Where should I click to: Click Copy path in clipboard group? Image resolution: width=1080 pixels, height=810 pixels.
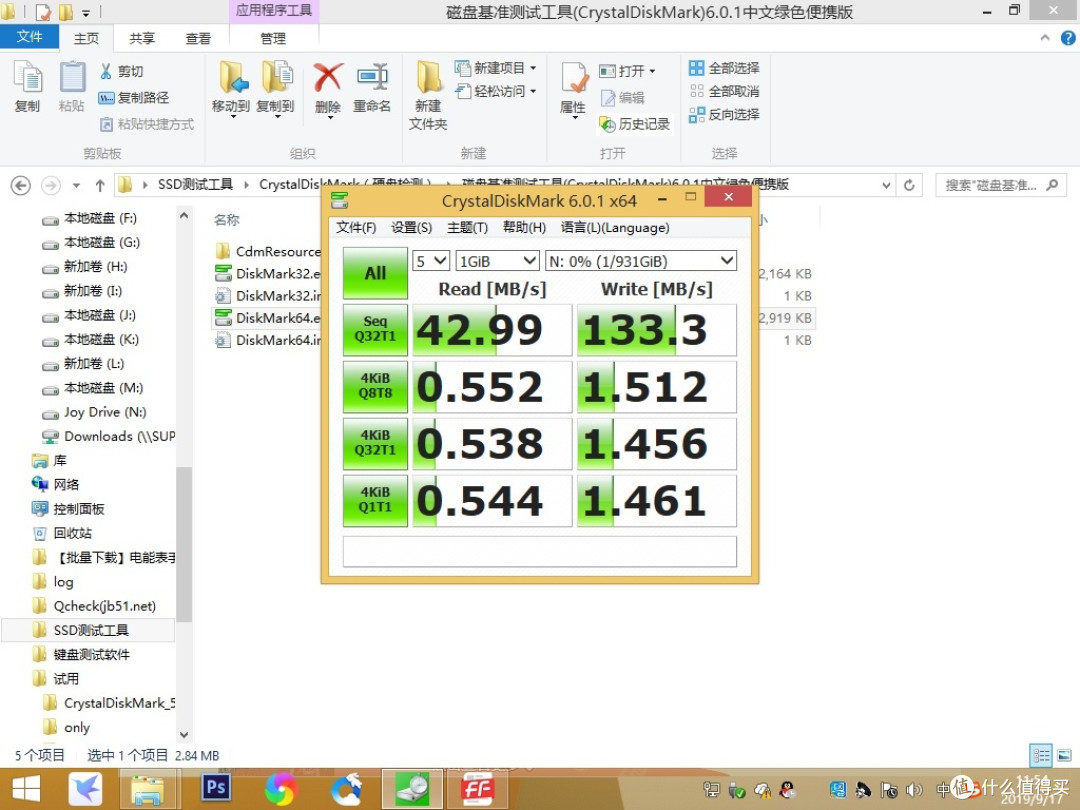(134, 97)
